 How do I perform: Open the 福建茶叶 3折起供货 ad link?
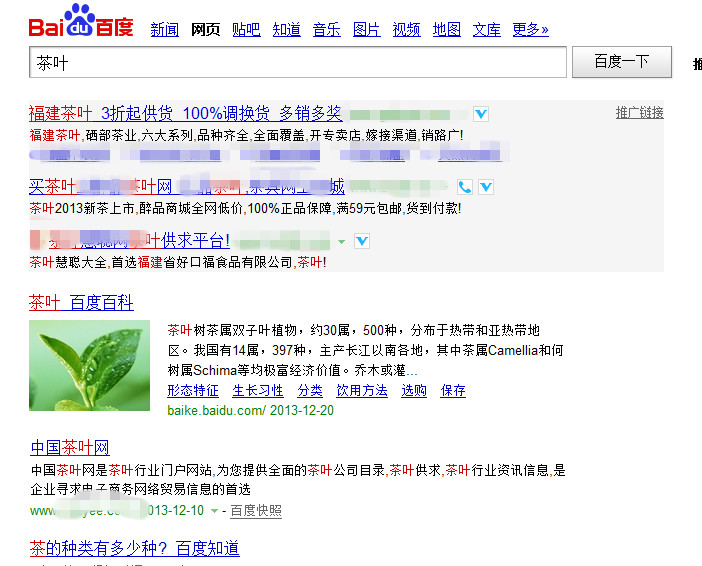tap(185, 113)
